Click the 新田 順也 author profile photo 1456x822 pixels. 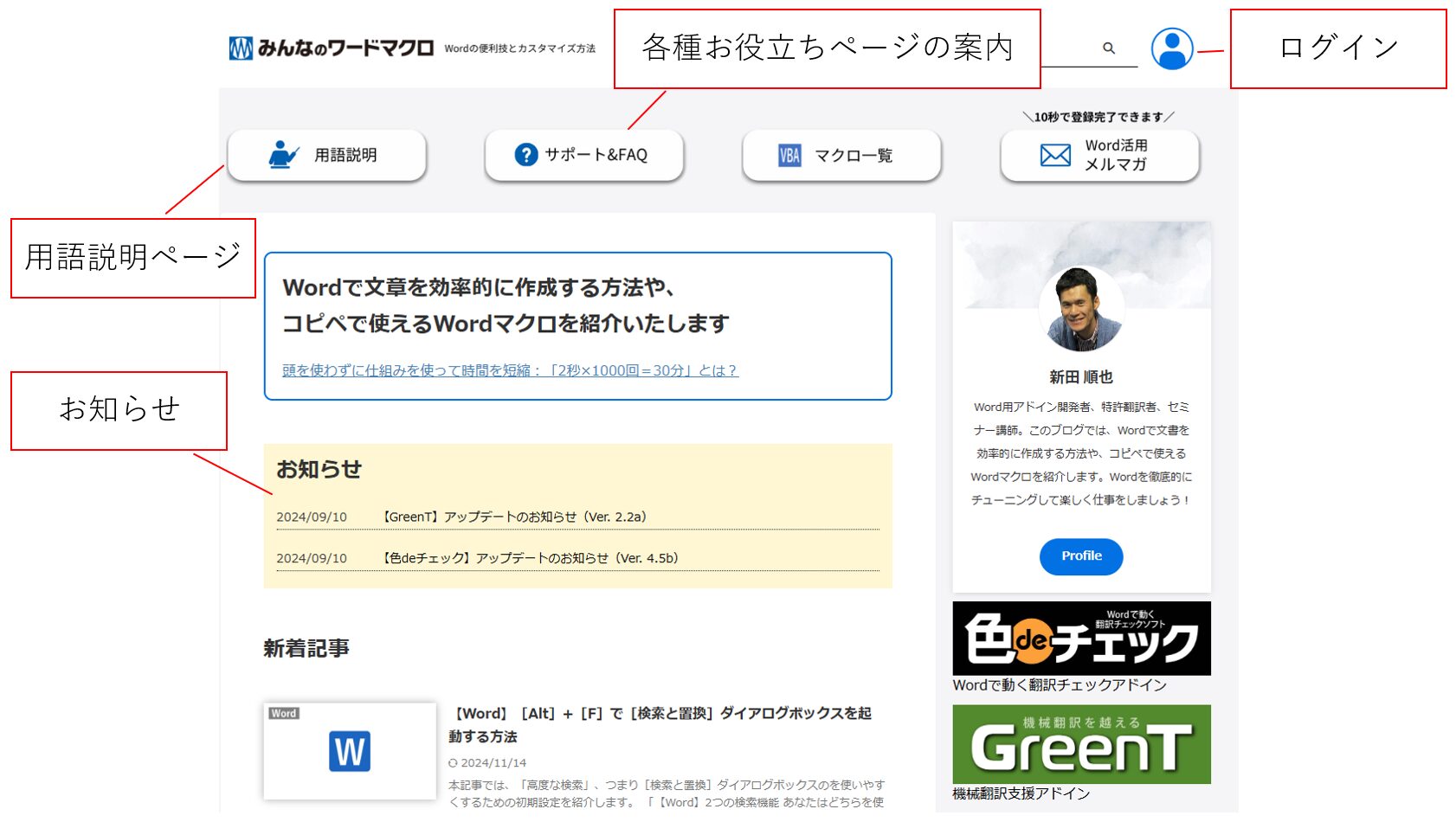click(1081, 308)
